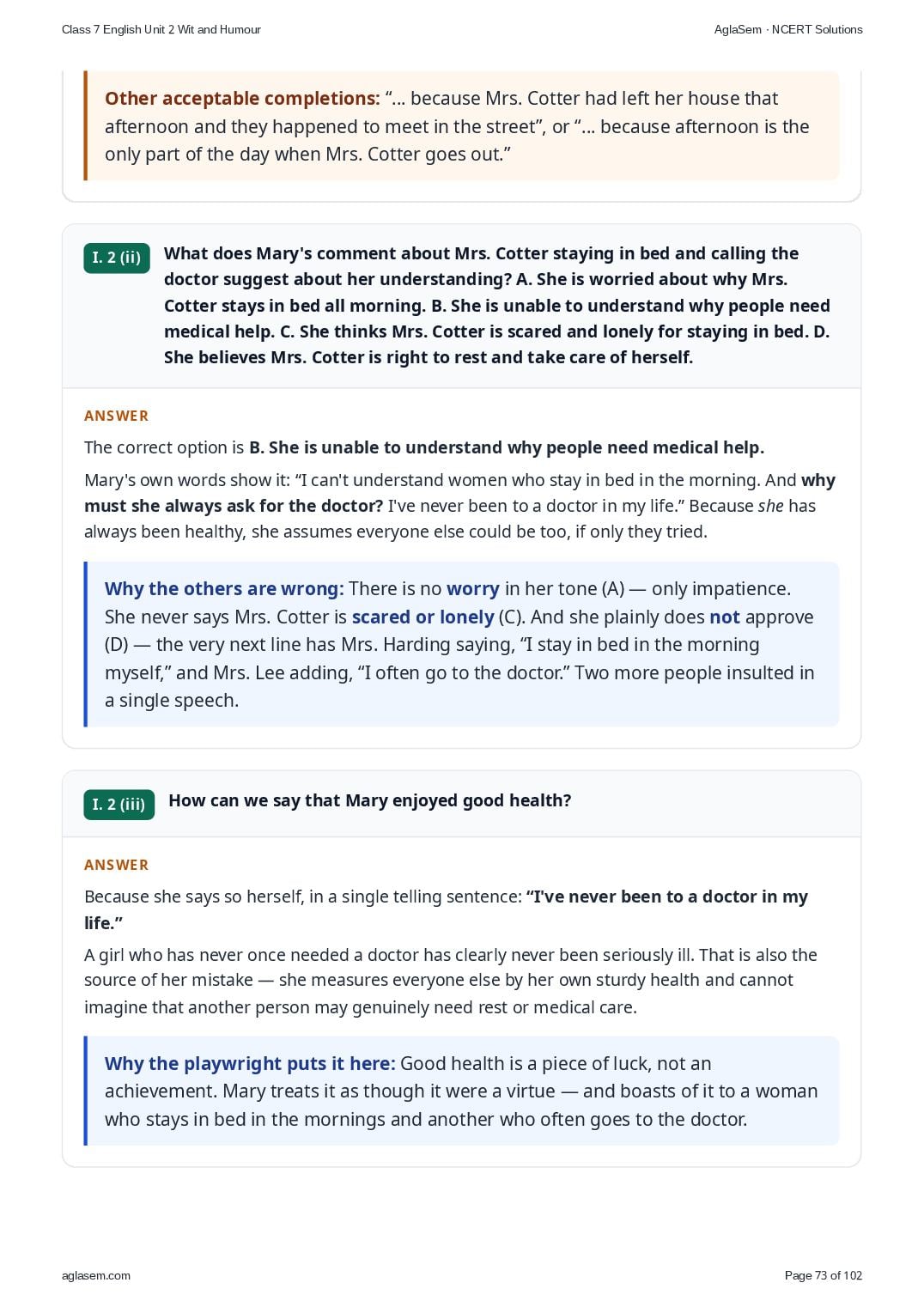The image size is (924, 1307).
Task: Click the question 'How can we say that Mary enjoyed good health?'
Action: (370, 800)
